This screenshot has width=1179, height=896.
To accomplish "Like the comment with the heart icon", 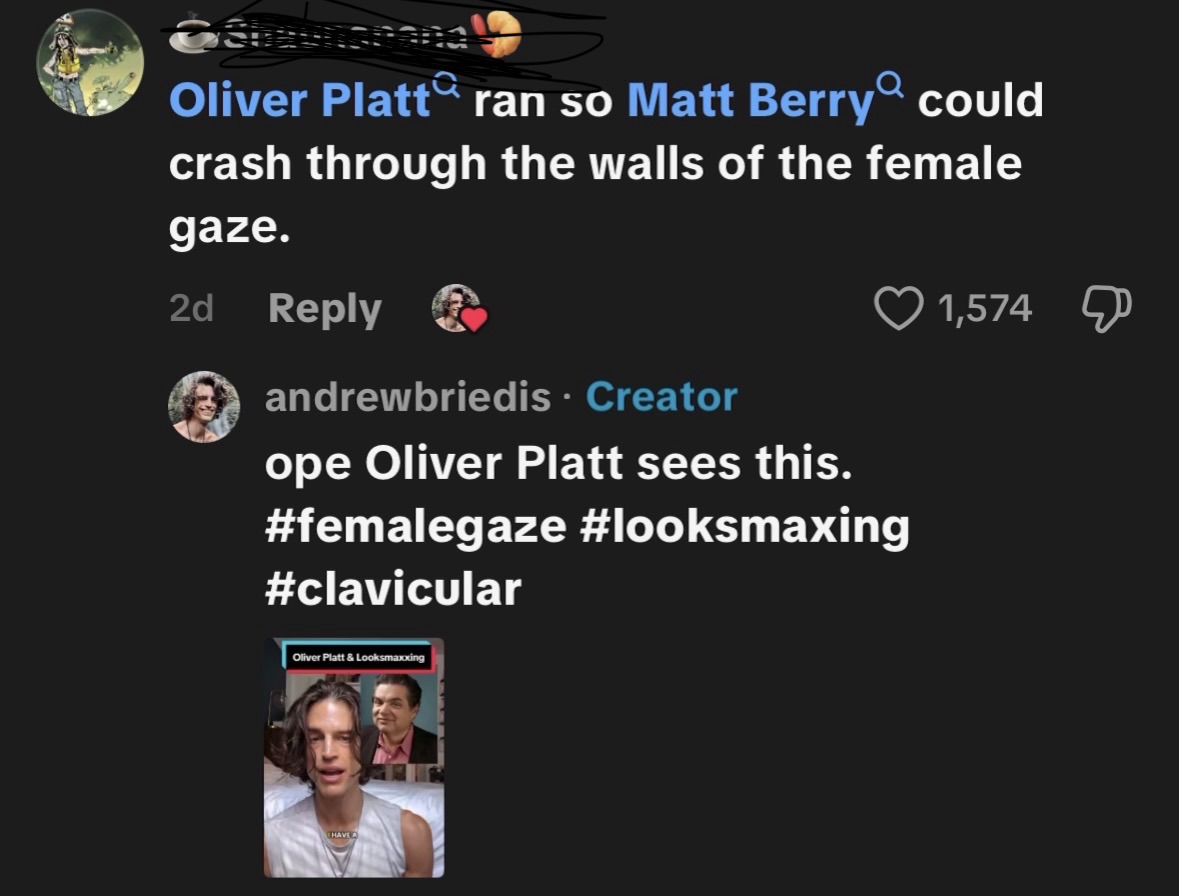I will tap(899, 308).
